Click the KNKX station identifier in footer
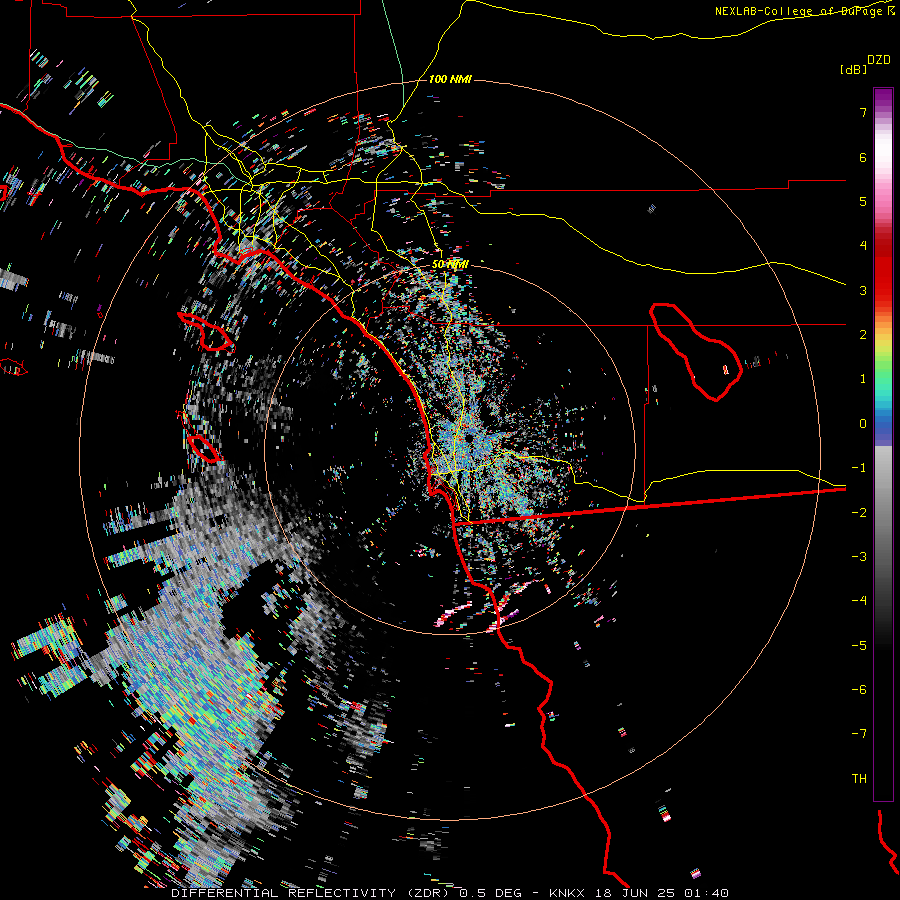The width and height of the screenshot is (900, 900). pyautogui.click(x=567, y=893)
